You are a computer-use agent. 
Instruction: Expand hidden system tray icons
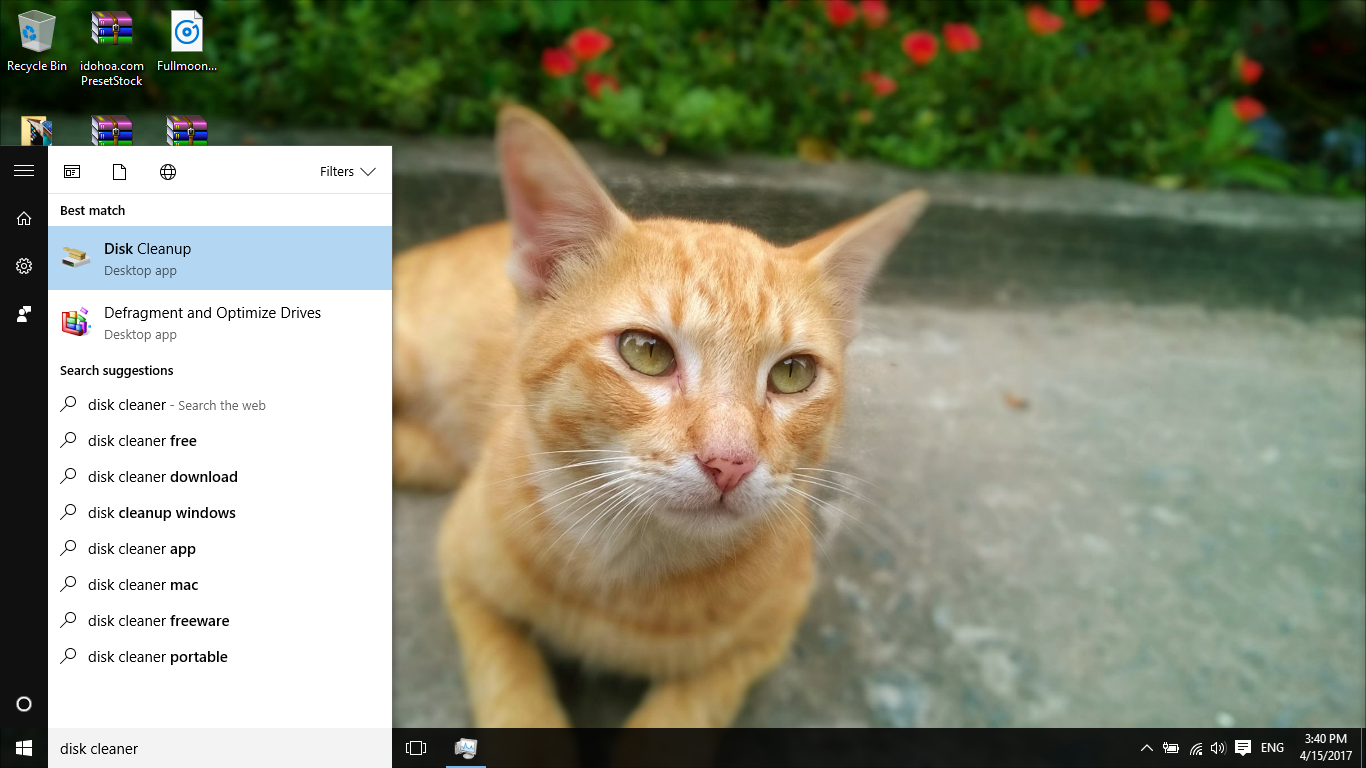pos(1147,747)
